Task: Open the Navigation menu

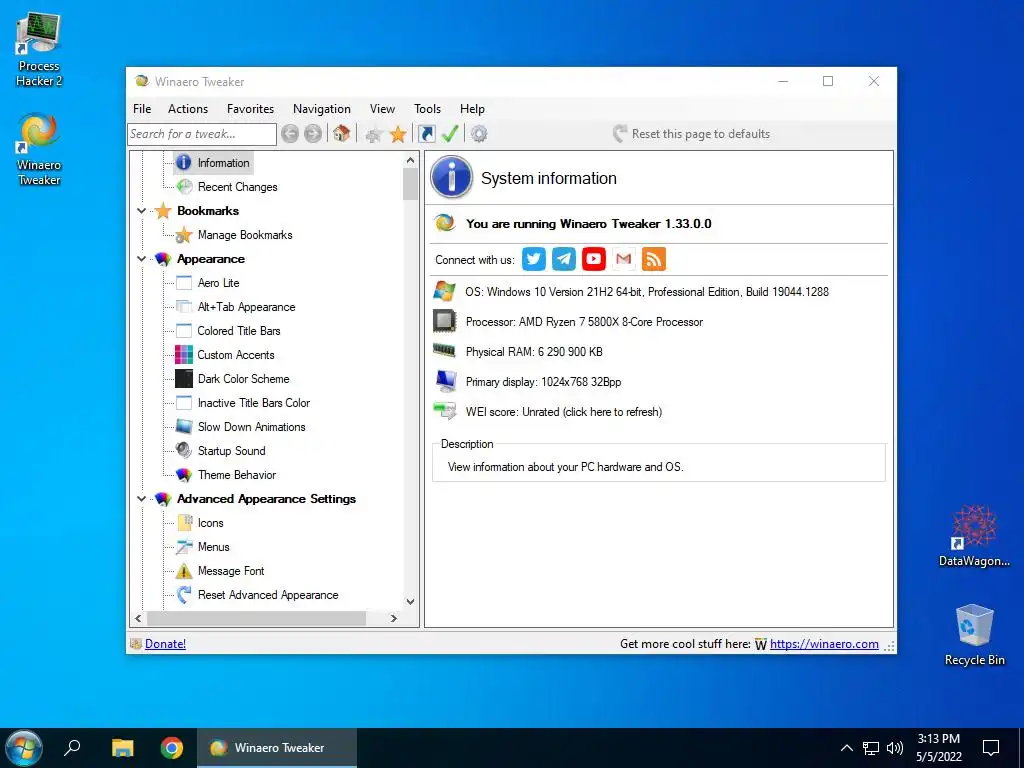Action: click(x=321, y=109)
